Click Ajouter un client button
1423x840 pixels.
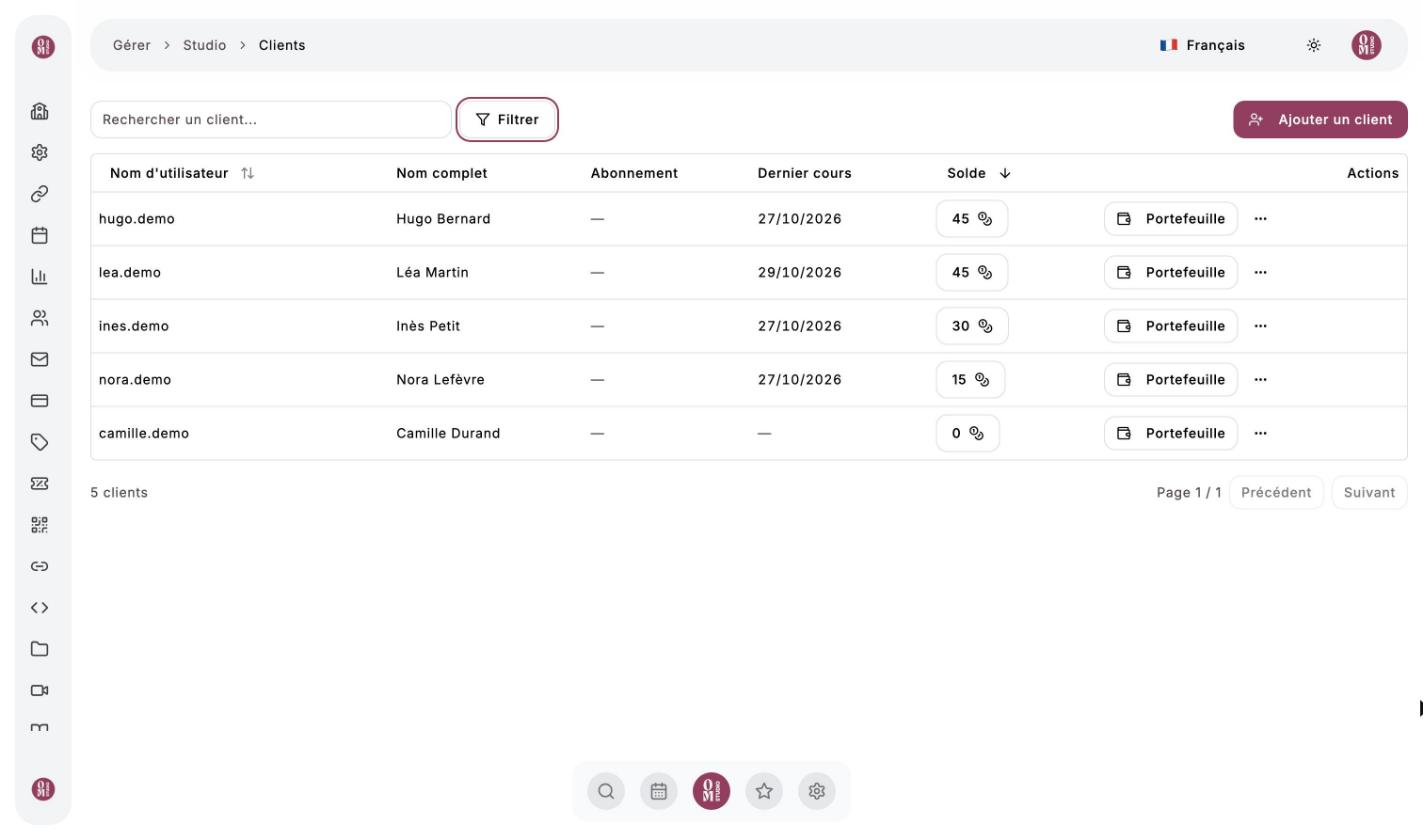click(1320, 119)
